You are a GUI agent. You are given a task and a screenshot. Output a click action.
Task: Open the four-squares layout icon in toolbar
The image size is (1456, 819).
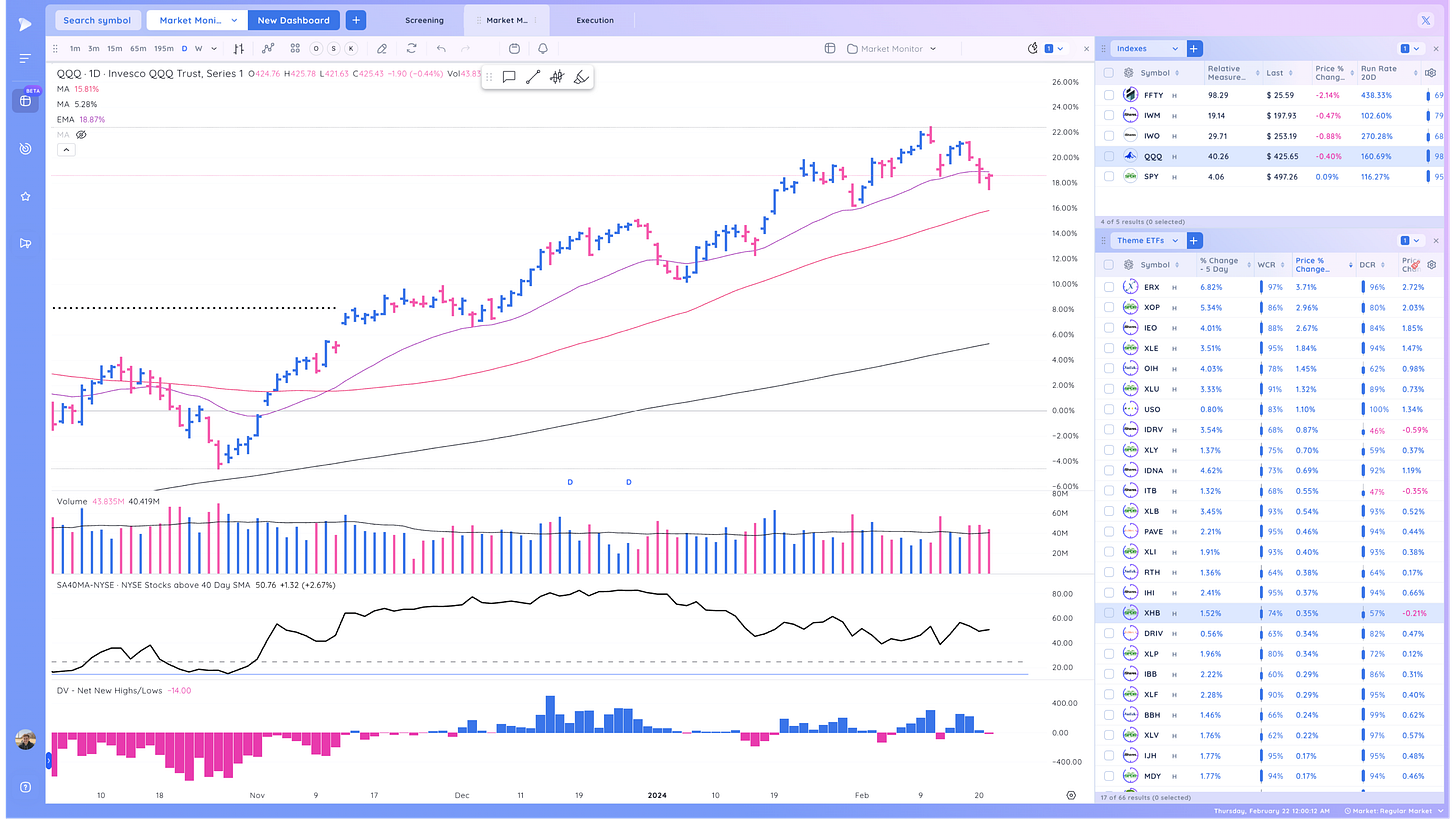[295, 48]
